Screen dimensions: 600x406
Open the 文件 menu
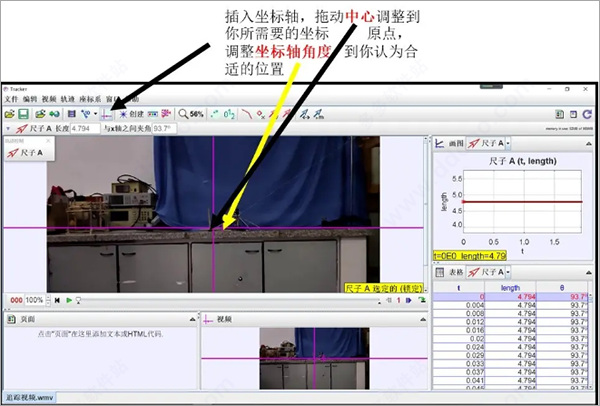11,99
